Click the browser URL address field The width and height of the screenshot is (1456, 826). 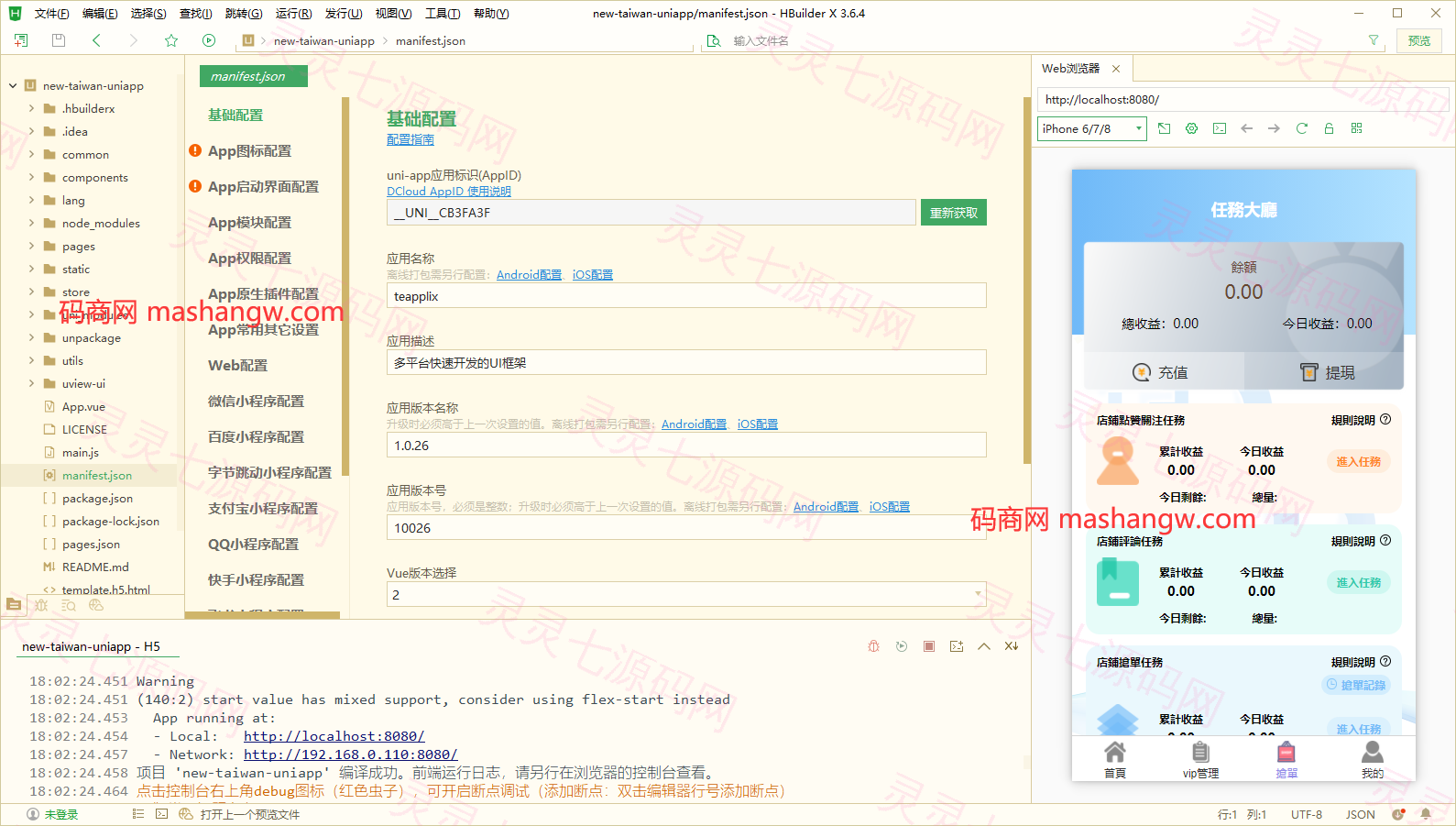1243,99
